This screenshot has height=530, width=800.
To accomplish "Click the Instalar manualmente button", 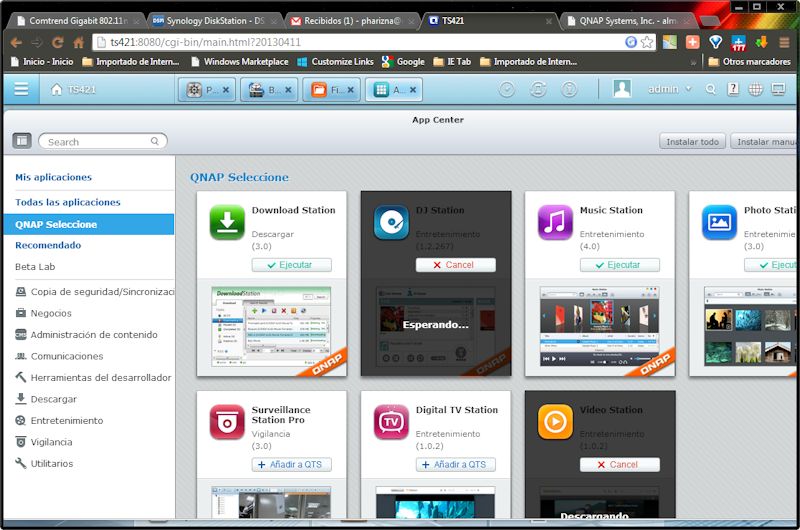I will [x=763, y=141].
